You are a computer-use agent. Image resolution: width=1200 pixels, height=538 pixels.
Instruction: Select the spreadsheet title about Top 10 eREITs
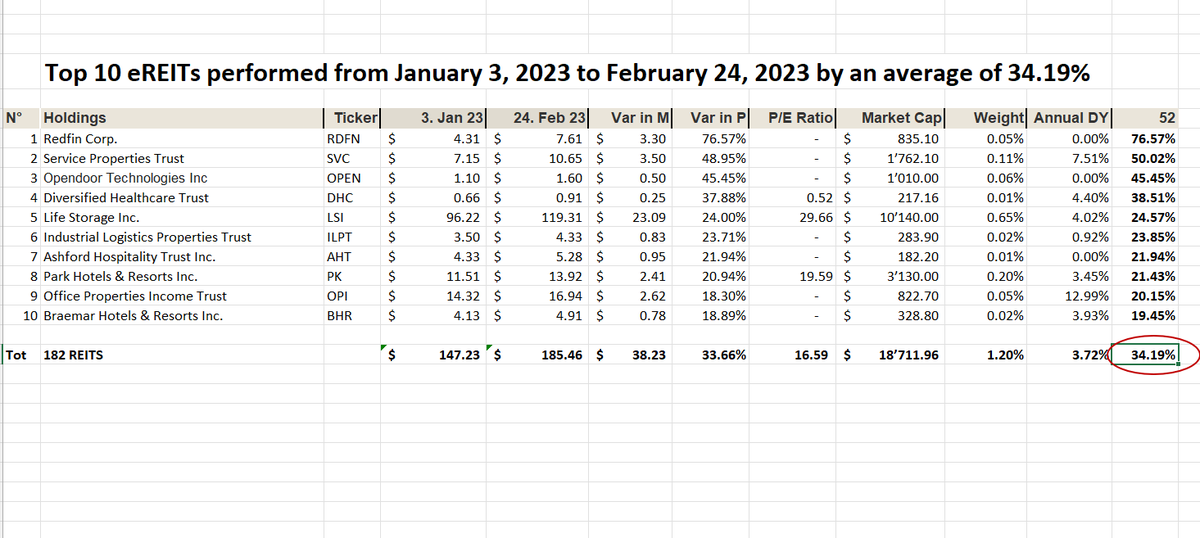566,73
